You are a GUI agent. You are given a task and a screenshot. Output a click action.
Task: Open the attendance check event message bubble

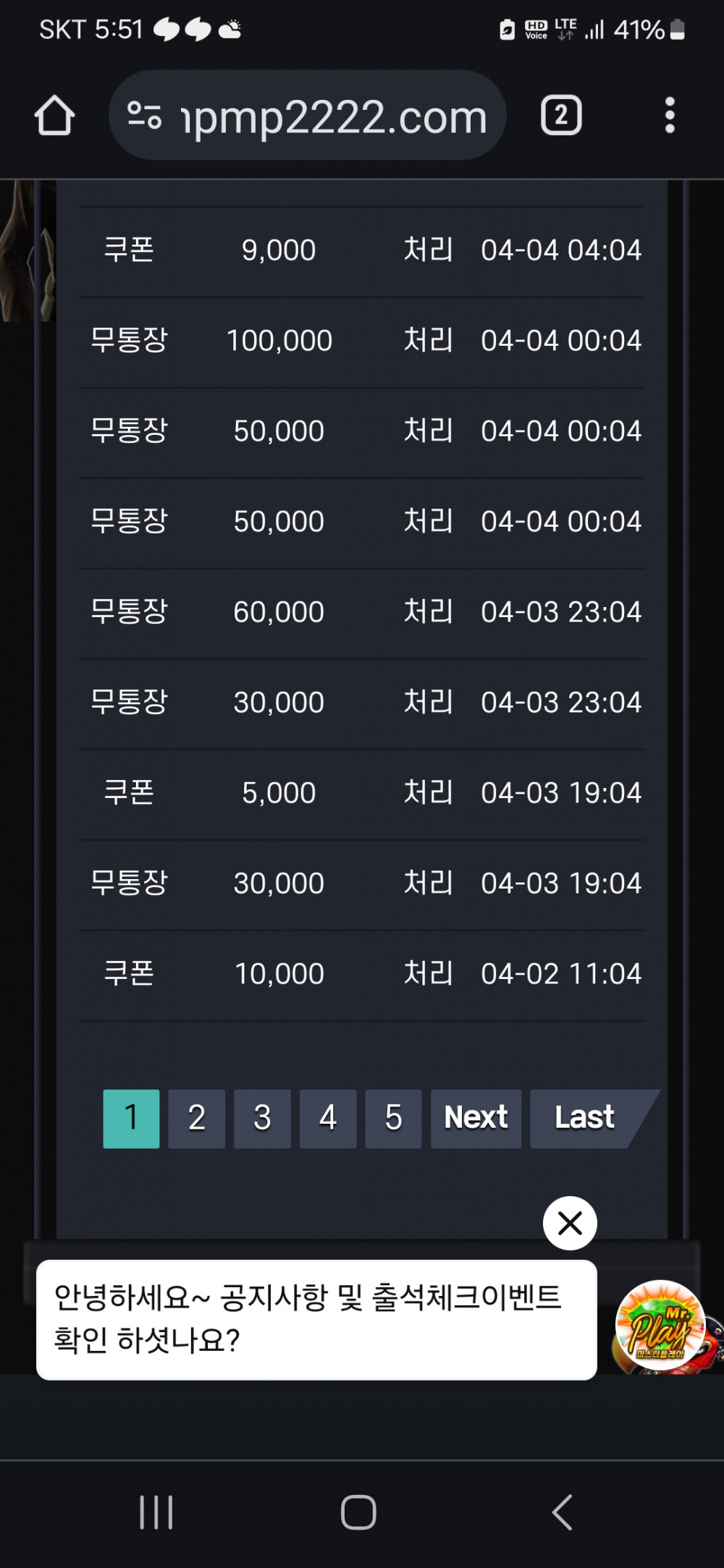point(316,1320)
